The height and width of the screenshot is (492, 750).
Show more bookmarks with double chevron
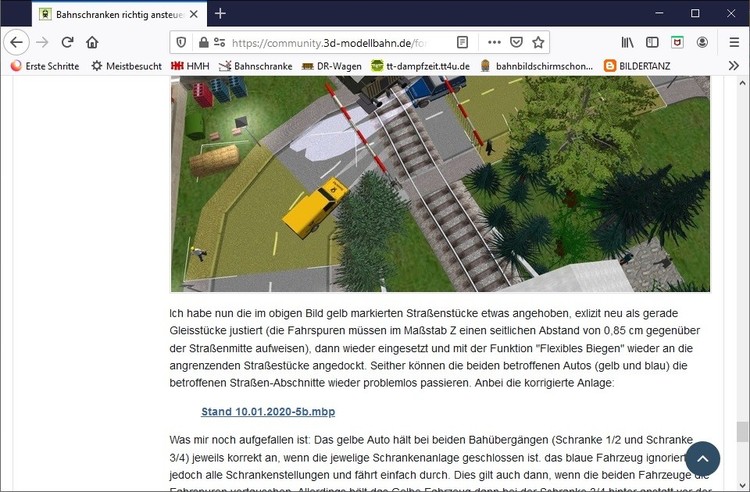(734, 66)
